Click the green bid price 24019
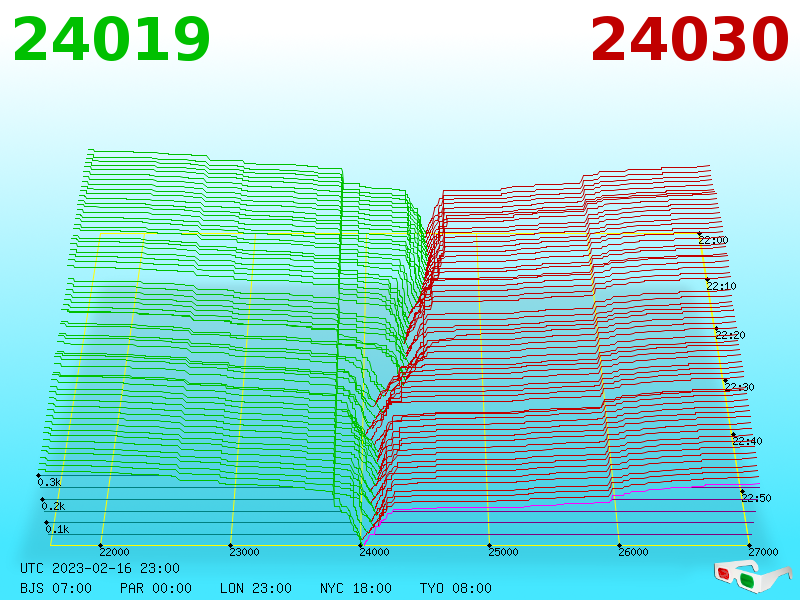Viewport: 800px width, 600px height. 111,40
